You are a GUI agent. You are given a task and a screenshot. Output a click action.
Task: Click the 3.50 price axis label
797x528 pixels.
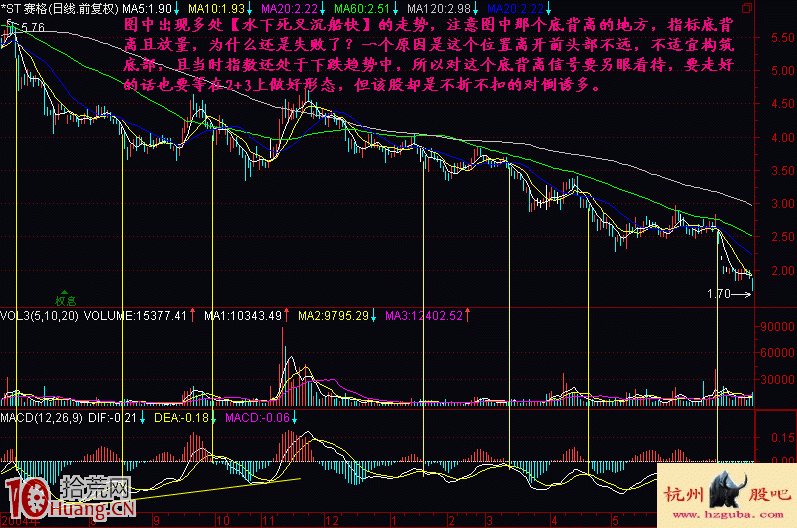pos(782,170)
